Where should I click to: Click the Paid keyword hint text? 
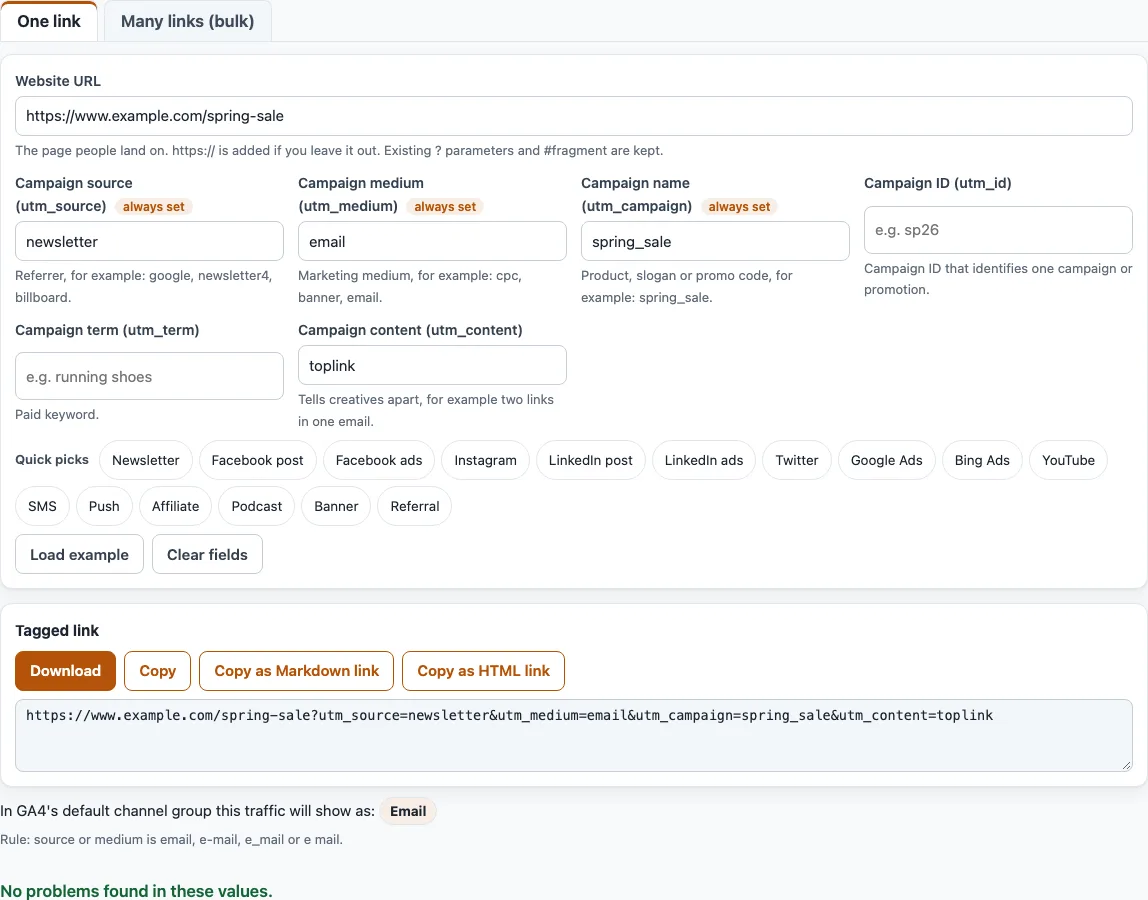[57, 414]
